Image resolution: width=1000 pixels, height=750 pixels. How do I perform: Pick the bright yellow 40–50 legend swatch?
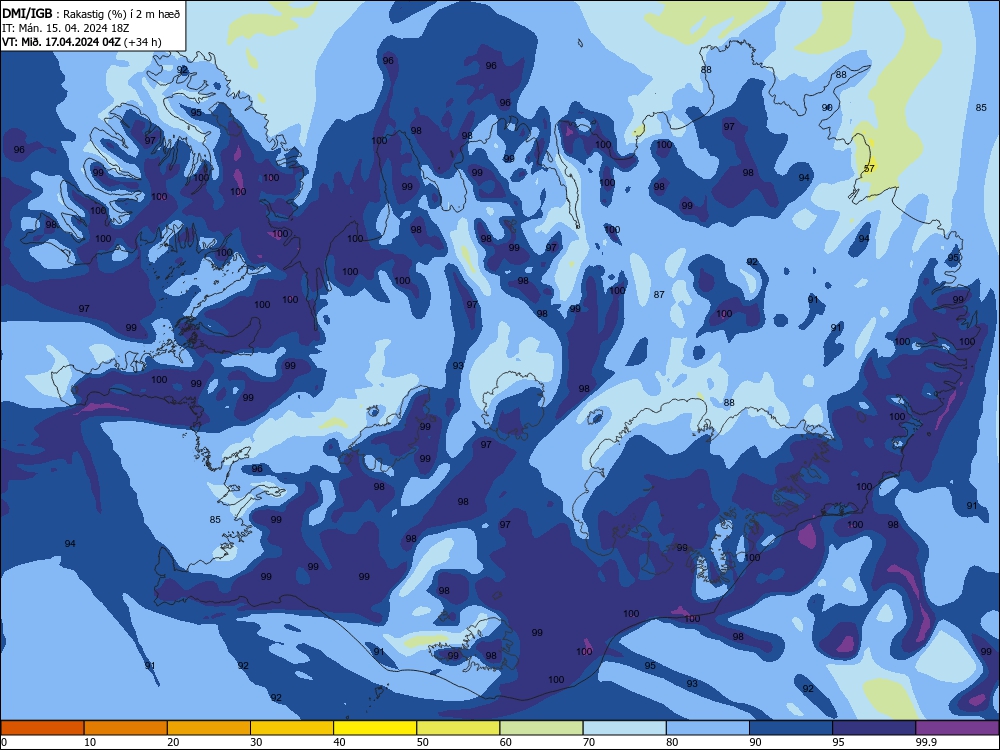375,728
